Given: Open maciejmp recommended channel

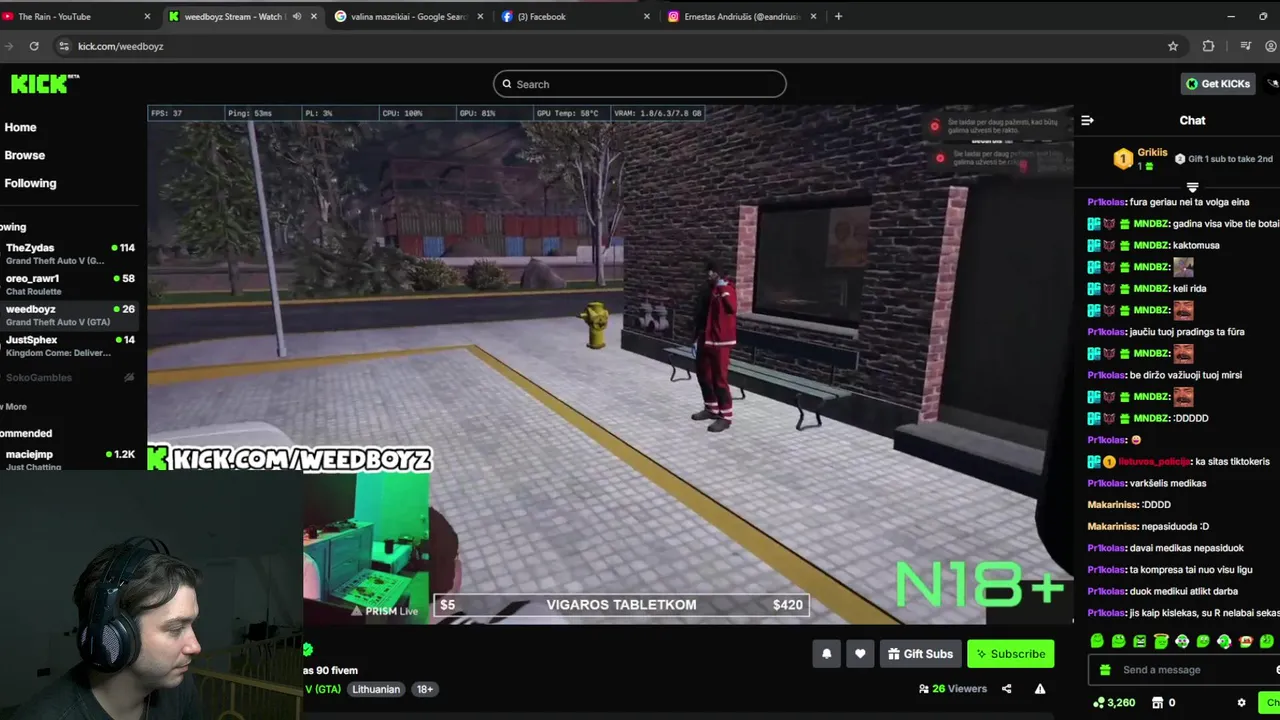Looking at the screenshot, I should (70, 460).
